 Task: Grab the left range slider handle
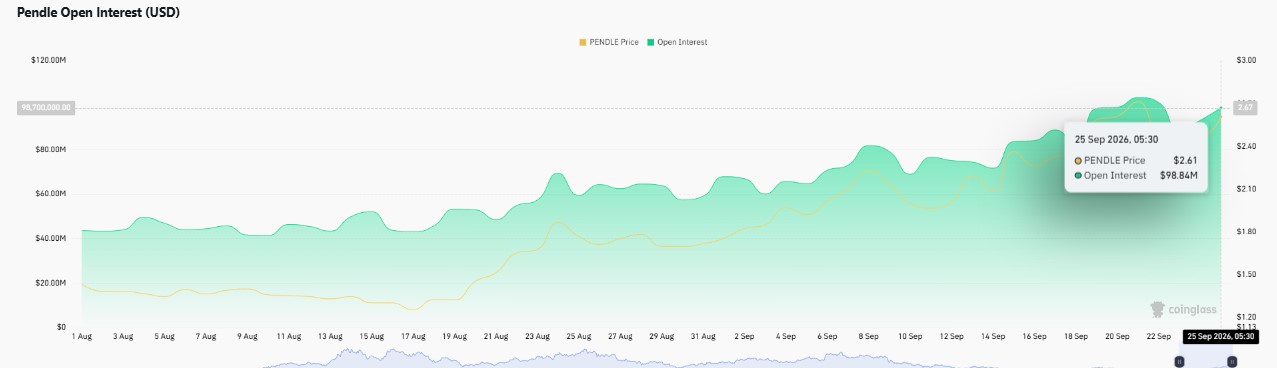tap(1179, 361)
